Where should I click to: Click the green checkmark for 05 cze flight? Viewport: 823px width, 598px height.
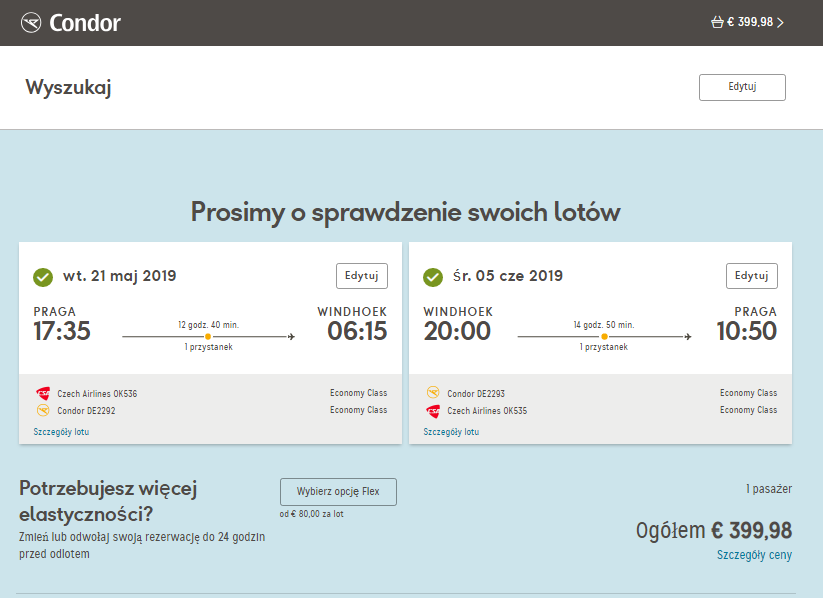(x=433, y=277)
